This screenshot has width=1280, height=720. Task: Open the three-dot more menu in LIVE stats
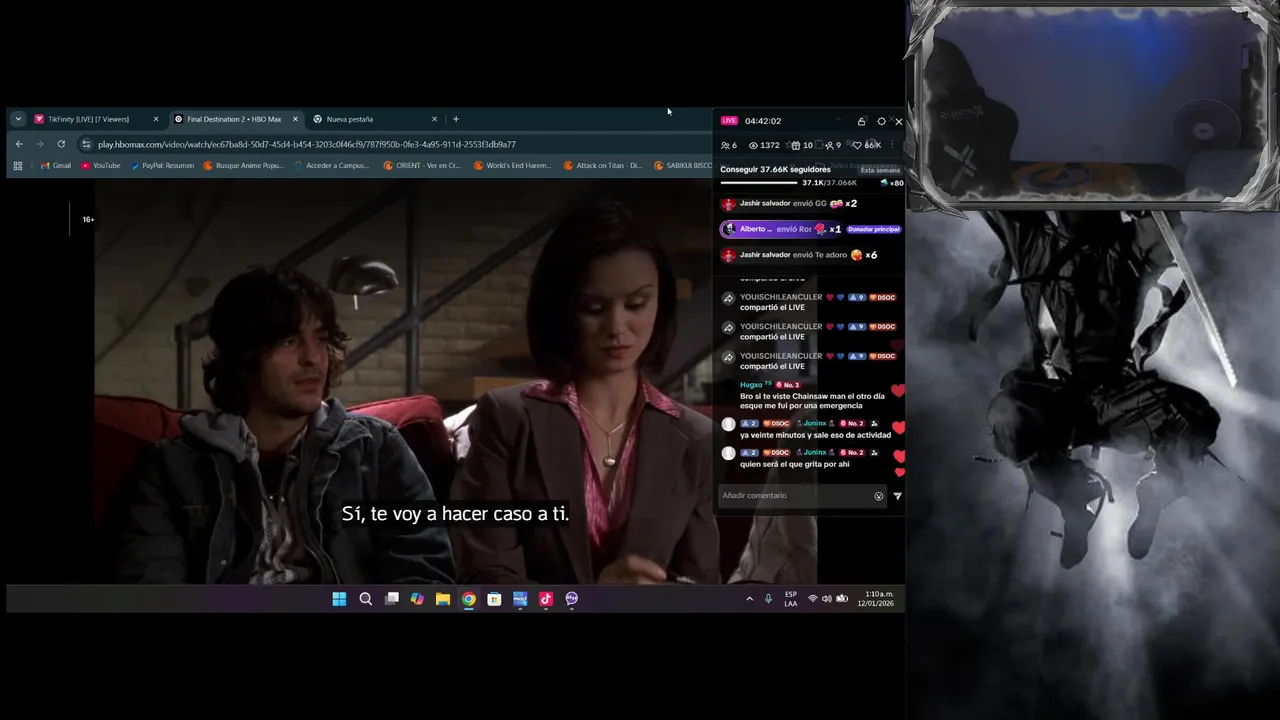[891, 145]
